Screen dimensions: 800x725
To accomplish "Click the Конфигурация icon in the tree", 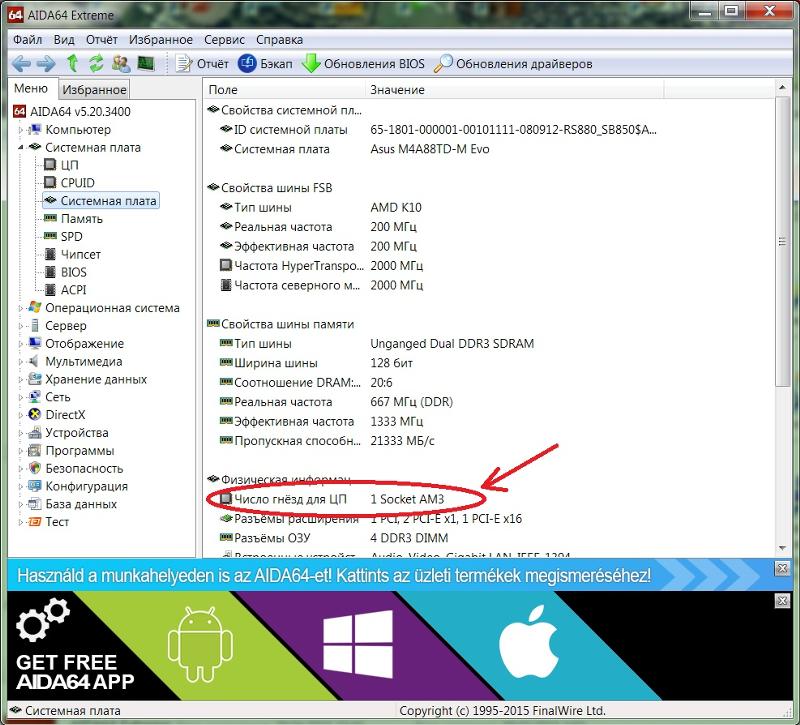I will [x=35, y=486].
